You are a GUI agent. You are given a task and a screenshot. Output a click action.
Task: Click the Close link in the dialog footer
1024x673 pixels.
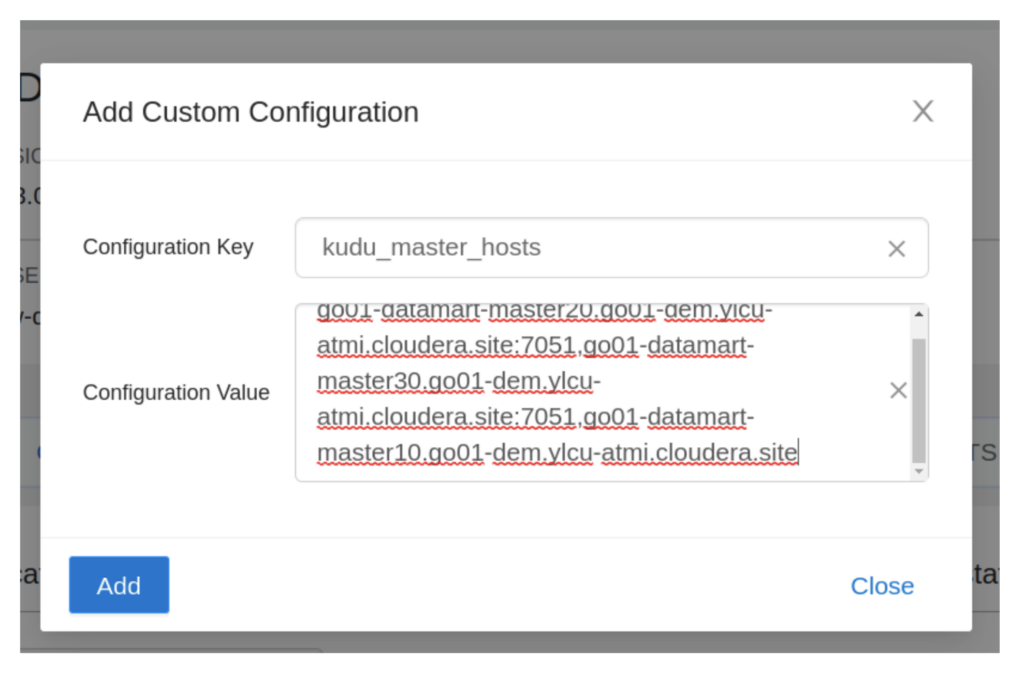[882, 586]
